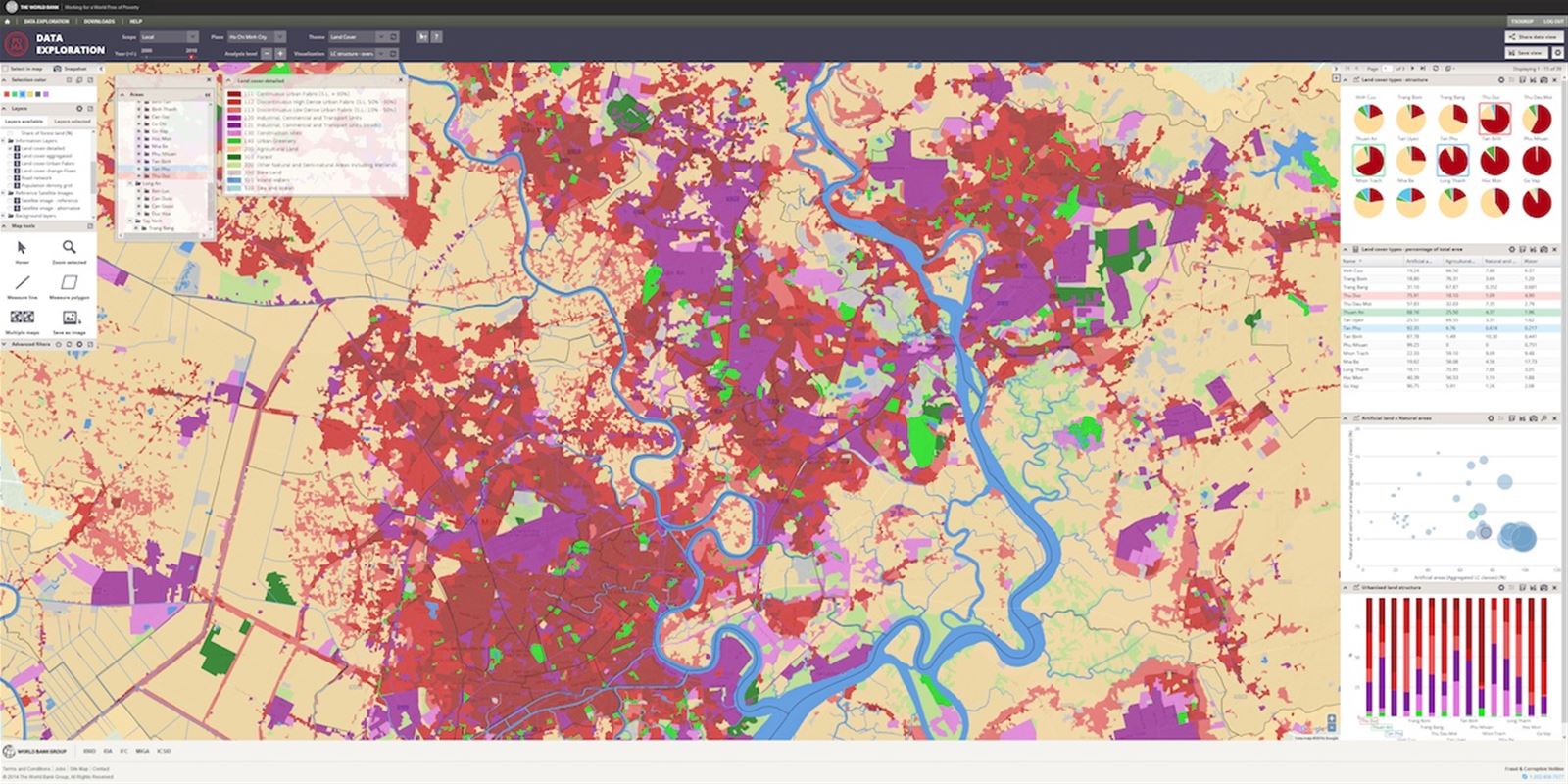The width and height of the screenshot is (1568, 784).
Task: Expand the Background layers tree folder
Action: point(4,216)
